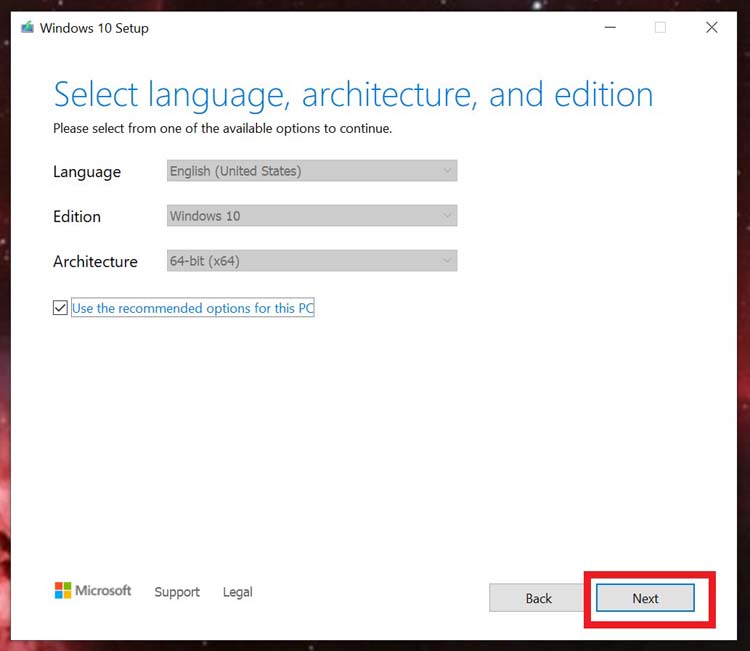Click the 'Windows 10 Setup' window title text
The height and width of the screenshot is (651, 750).
(94, 28)
